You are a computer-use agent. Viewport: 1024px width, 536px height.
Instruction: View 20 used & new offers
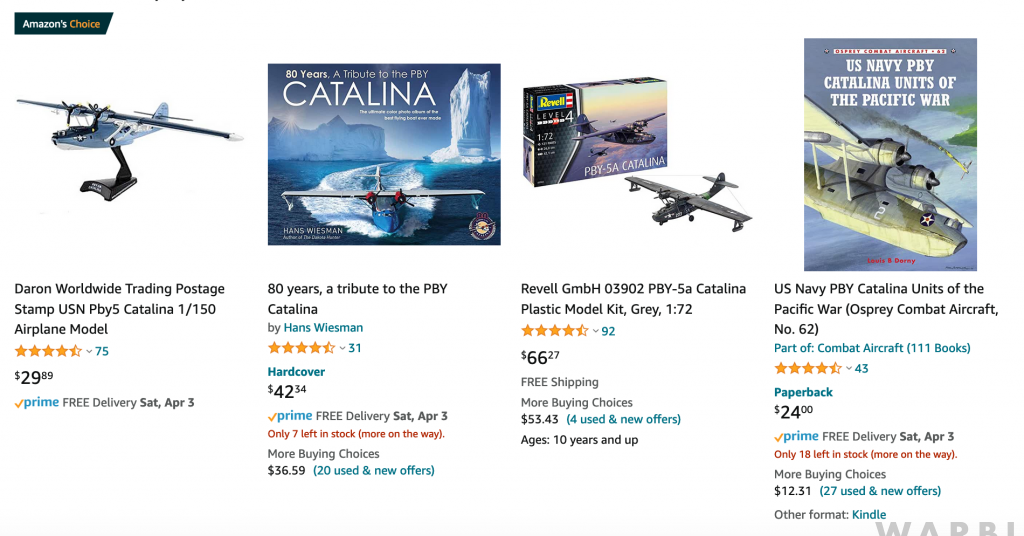(374, 470)
